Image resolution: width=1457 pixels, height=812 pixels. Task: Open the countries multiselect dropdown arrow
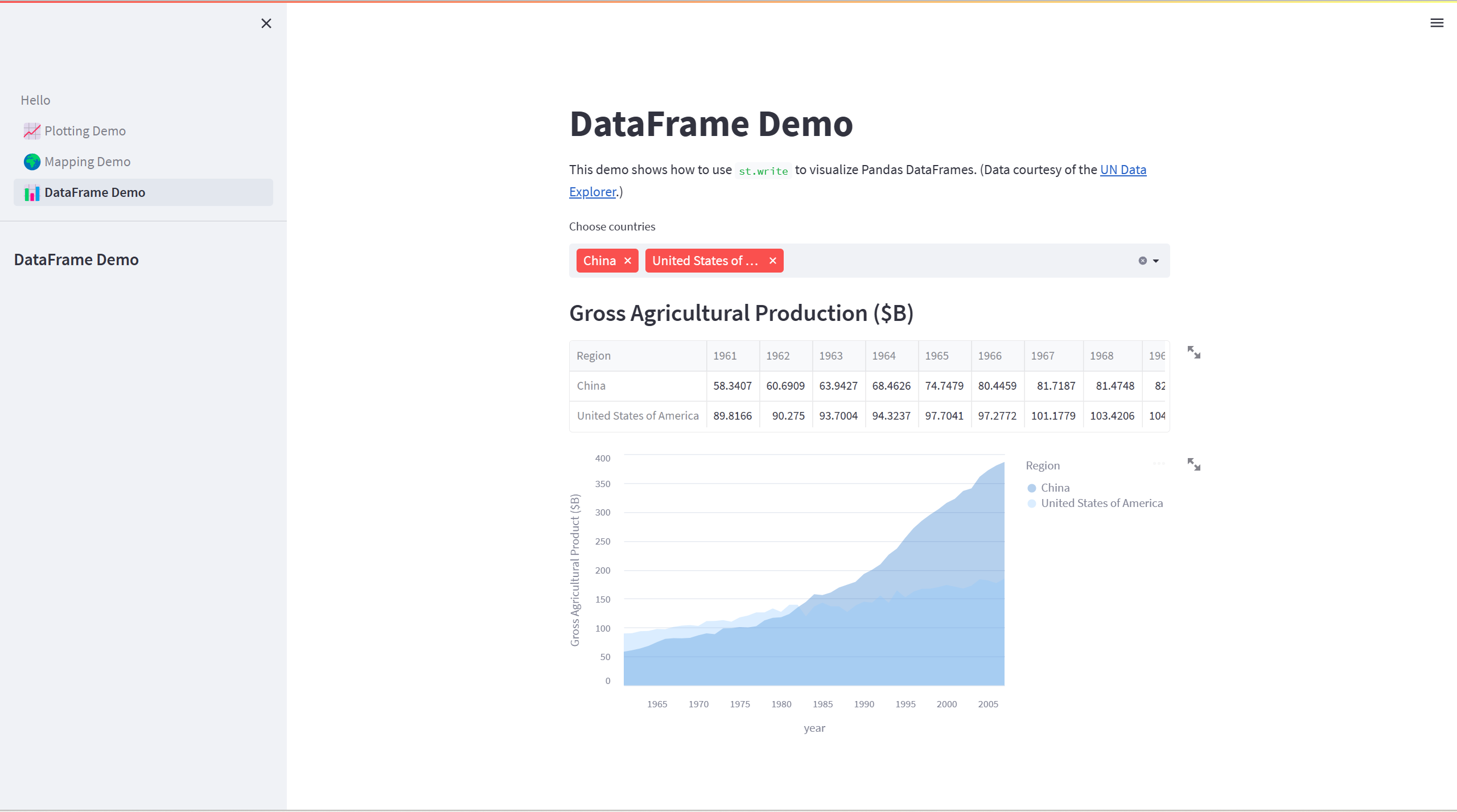(x=1156, y=261)
